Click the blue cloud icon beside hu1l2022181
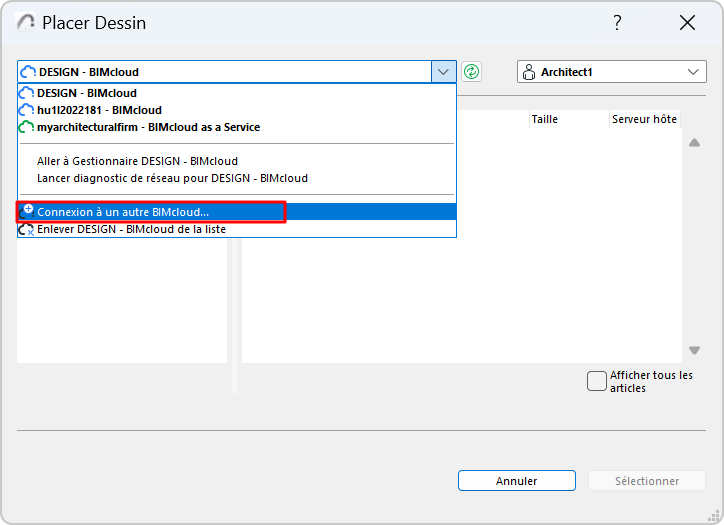 pos(27,110)
